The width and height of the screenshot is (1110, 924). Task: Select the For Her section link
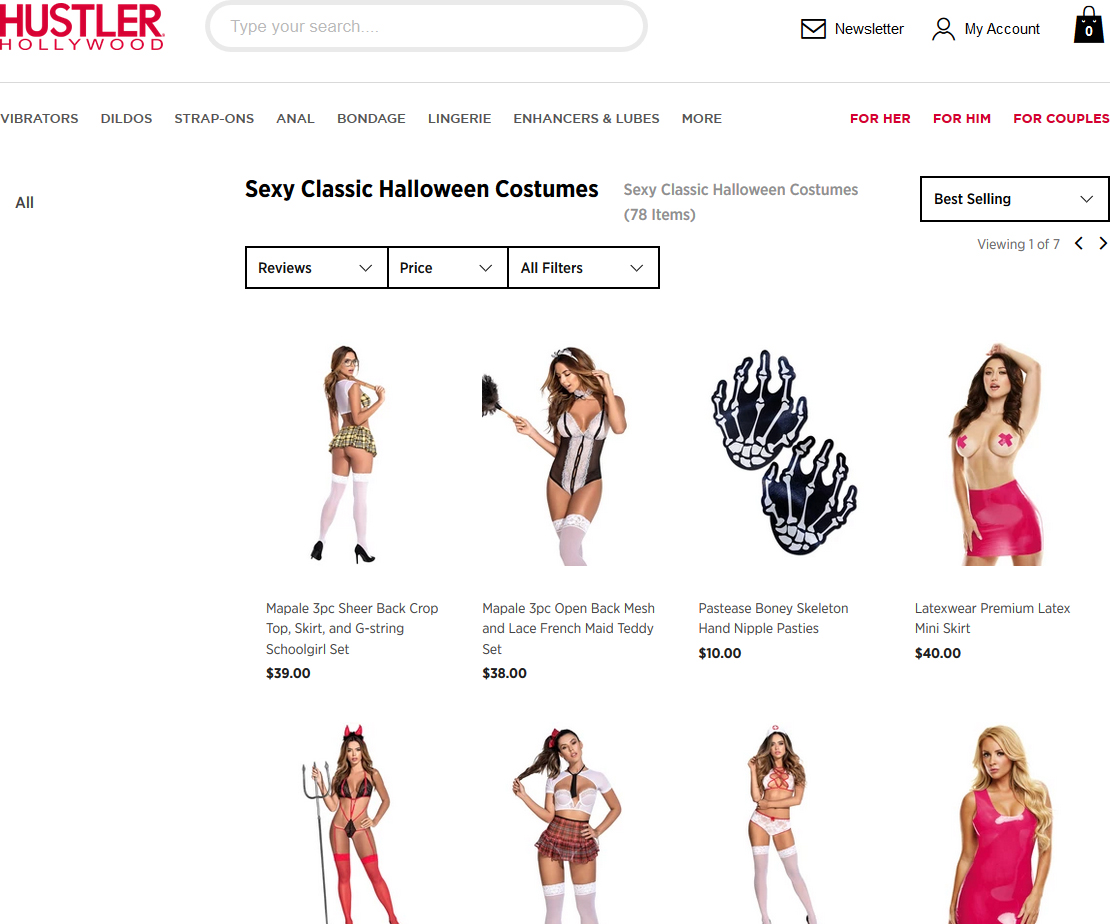click(x=880, y=118)
